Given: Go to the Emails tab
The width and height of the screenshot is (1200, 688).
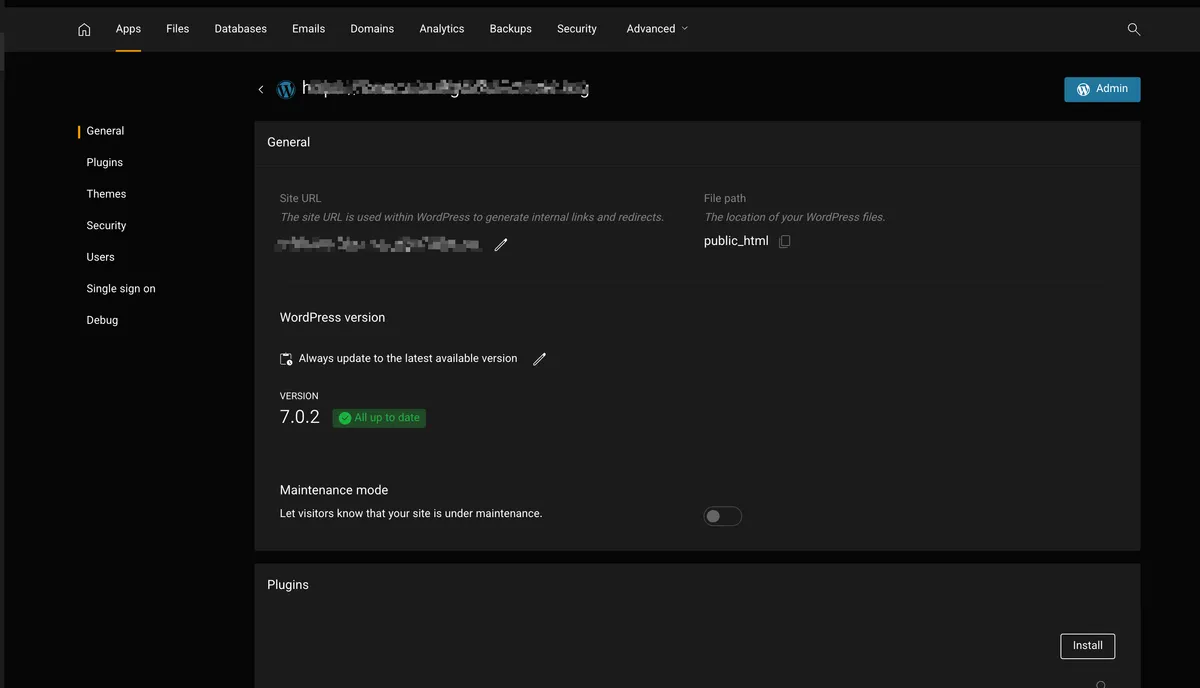Looking at the screenshot, I should tap(309, 29).
